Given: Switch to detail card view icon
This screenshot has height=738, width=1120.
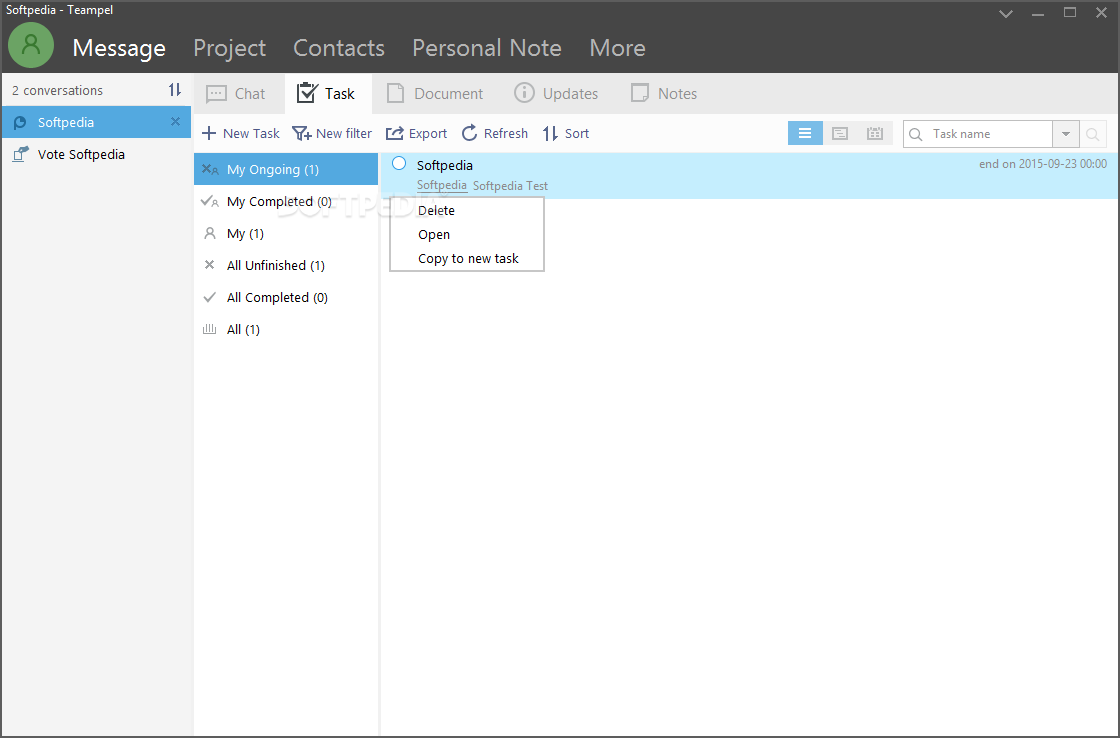Looking at the screenshot, I should (x=840, y=134).
